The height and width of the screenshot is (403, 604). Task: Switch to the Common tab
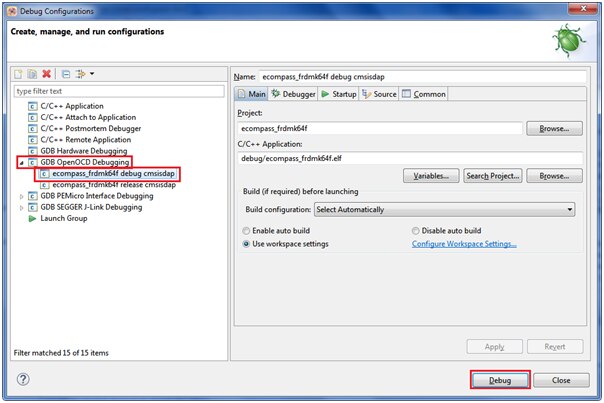[424, 94]
